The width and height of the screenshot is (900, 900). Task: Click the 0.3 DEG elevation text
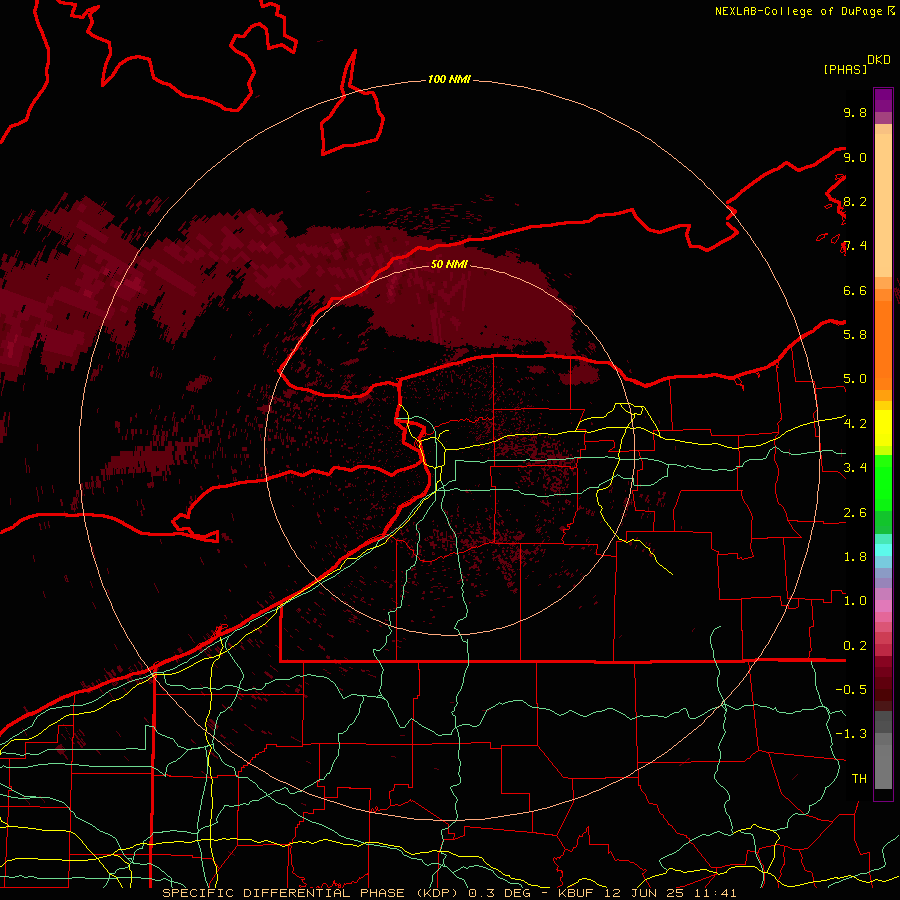pyautogui.click(x=498, y=893)
